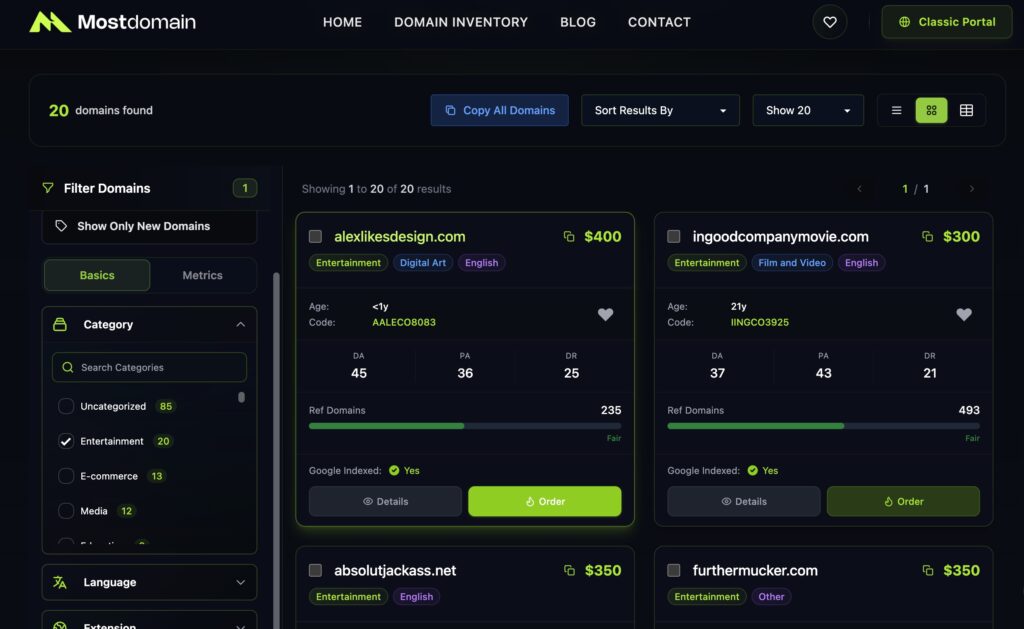Switch to table view layout
Image resolution: width=1024 pixels, height=629 pixels.
pyautogui.click(x=966, y=110)
